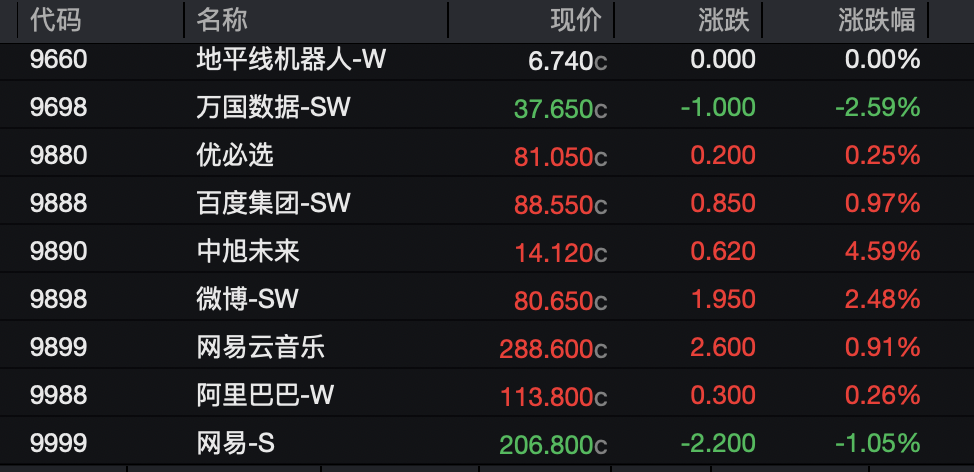Sort by the 涨跌 column header
The width and height of the screenshot is (974, 472).
(724, 20)
